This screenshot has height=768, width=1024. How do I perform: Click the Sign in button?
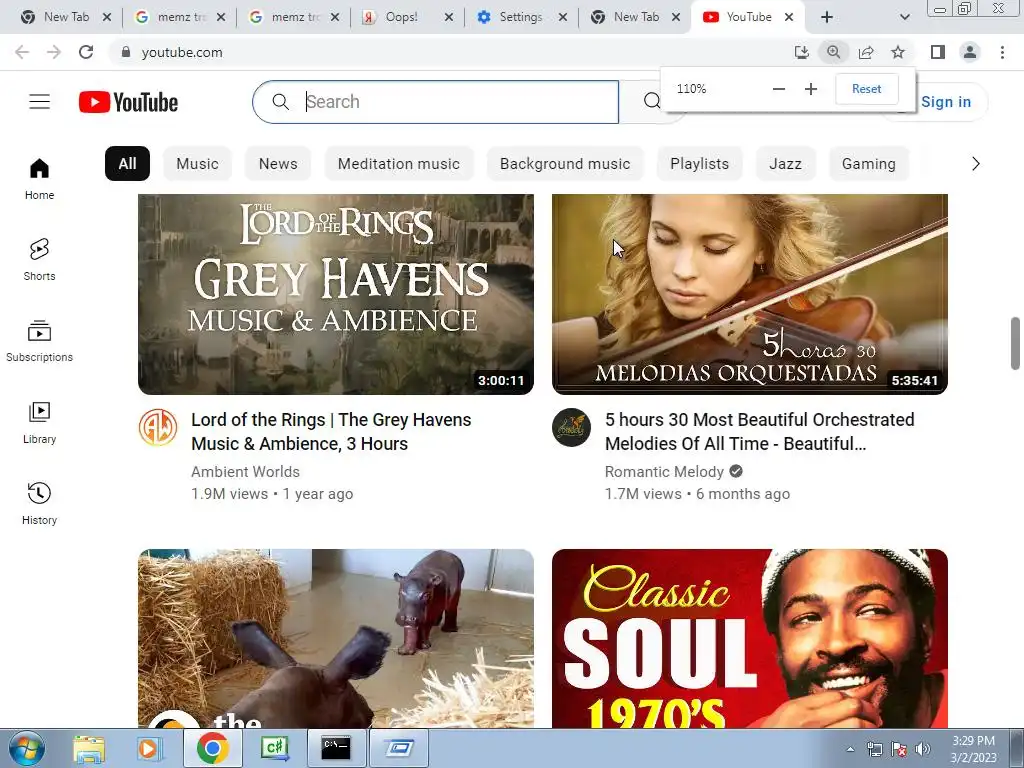click(x=946, y=102)
